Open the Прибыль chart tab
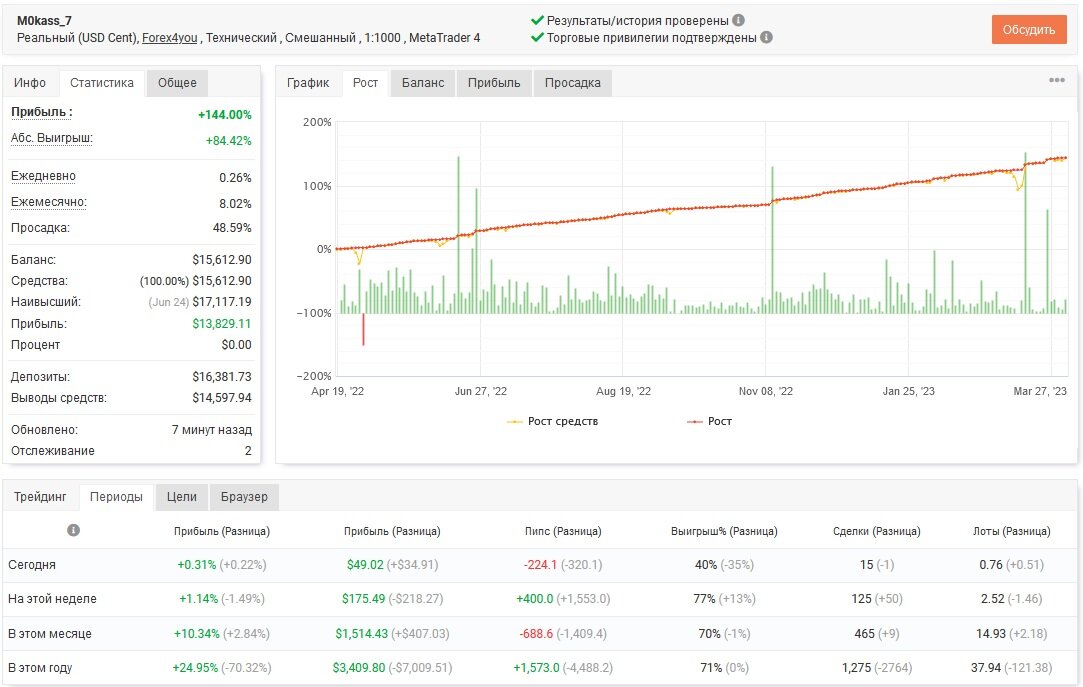The image size is (1083, 687). point(494,83)
